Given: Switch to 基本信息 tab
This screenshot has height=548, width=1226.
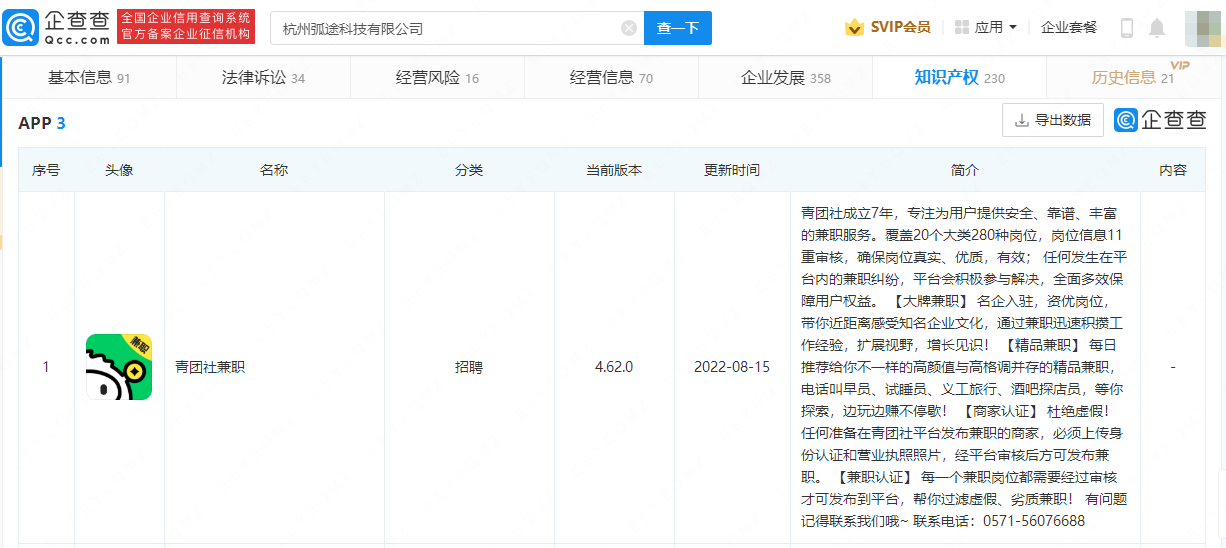Looking at the screenshot, I should [89, 77].
